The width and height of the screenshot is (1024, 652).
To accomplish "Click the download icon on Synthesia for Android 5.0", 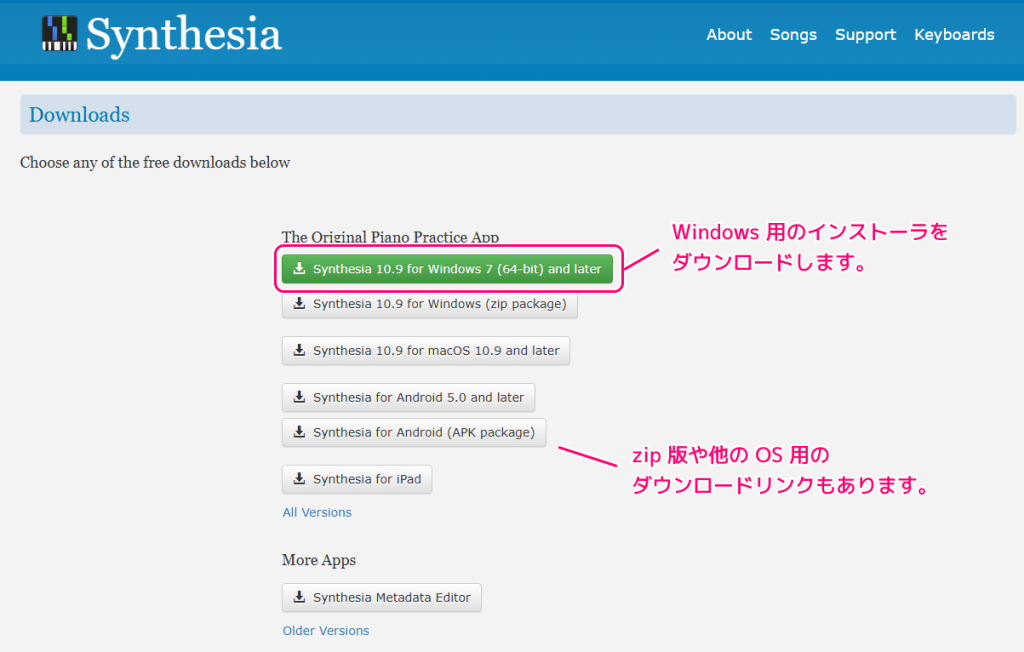I will (x=299, y=397).
